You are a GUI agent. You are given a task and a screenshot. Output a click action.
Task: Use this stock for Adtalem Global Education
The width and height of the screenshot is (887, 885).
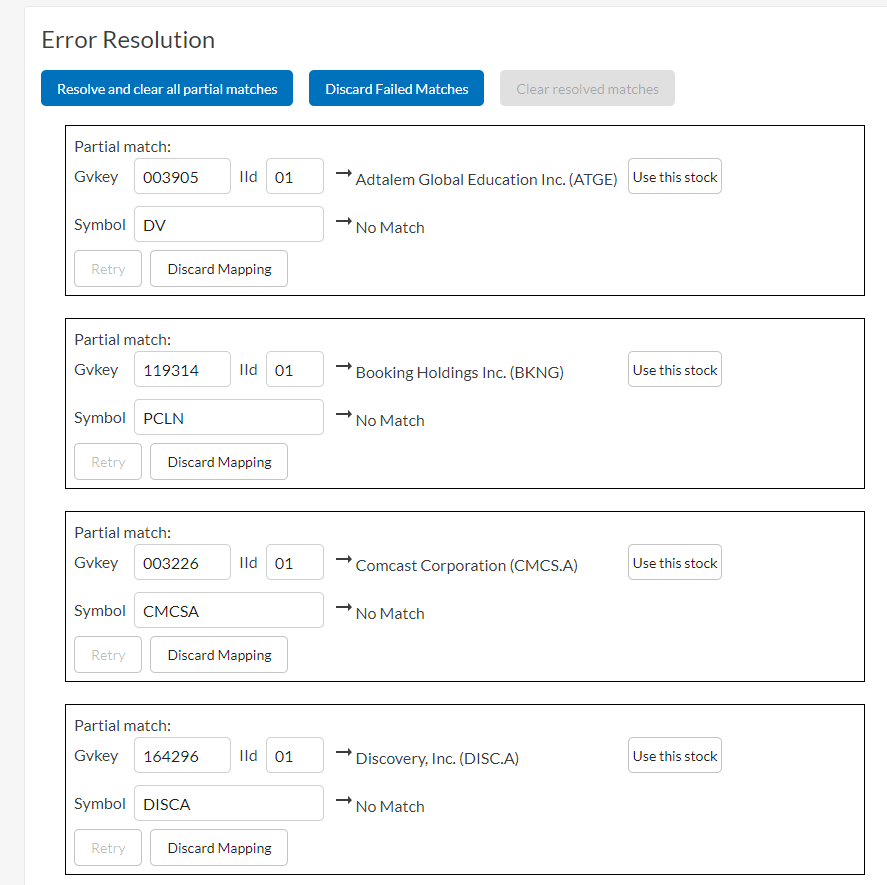tap(675, 177)
